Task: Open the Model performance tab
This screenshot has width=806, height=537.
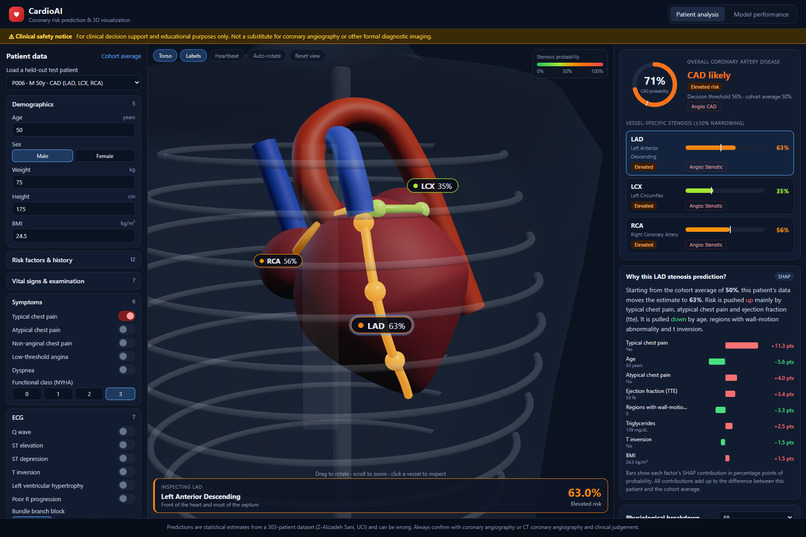Action: 761,14
